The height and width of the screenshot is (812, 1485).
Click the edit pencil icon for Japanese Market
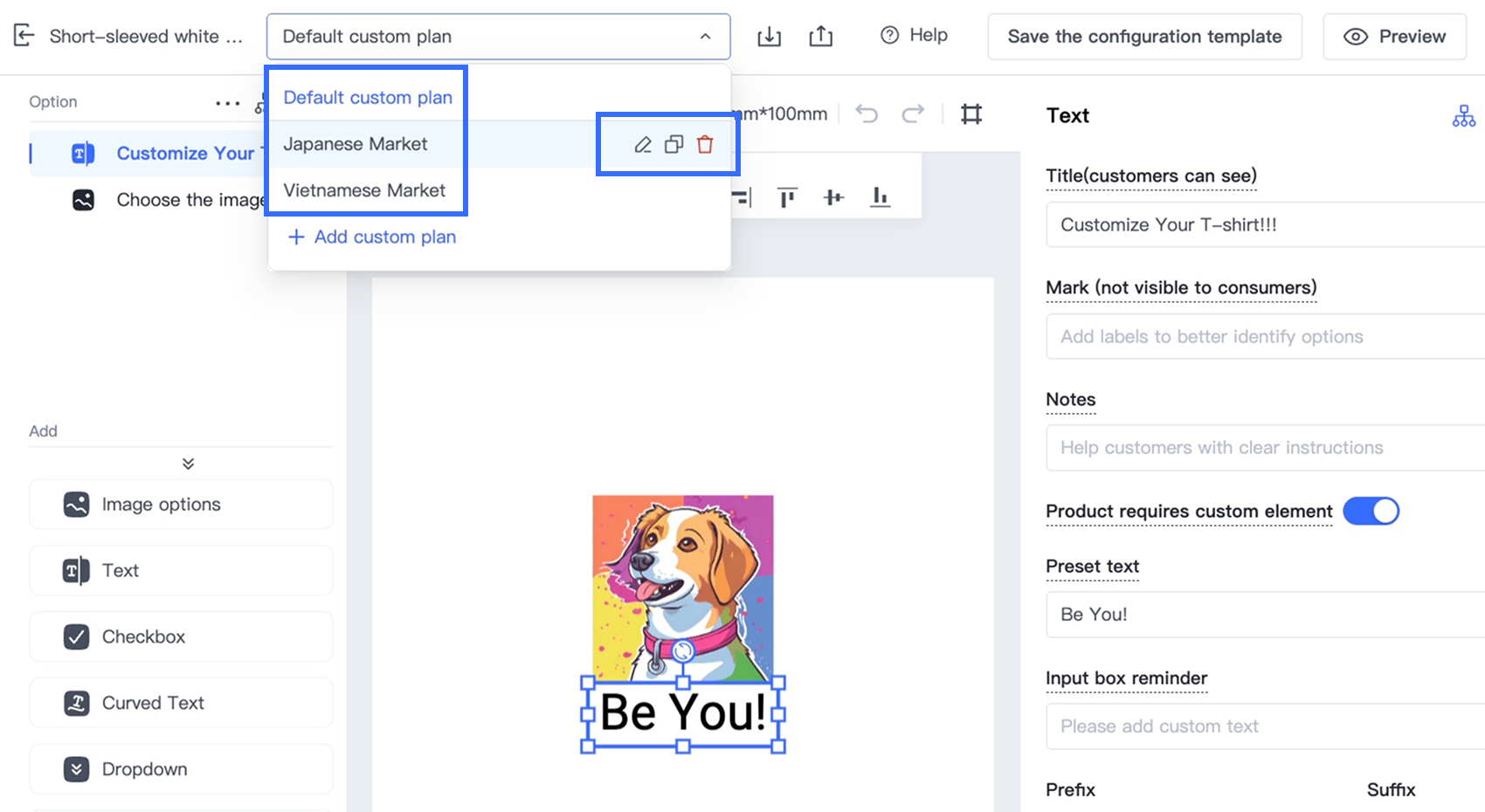pyautogui.click(x=643, y=145)
